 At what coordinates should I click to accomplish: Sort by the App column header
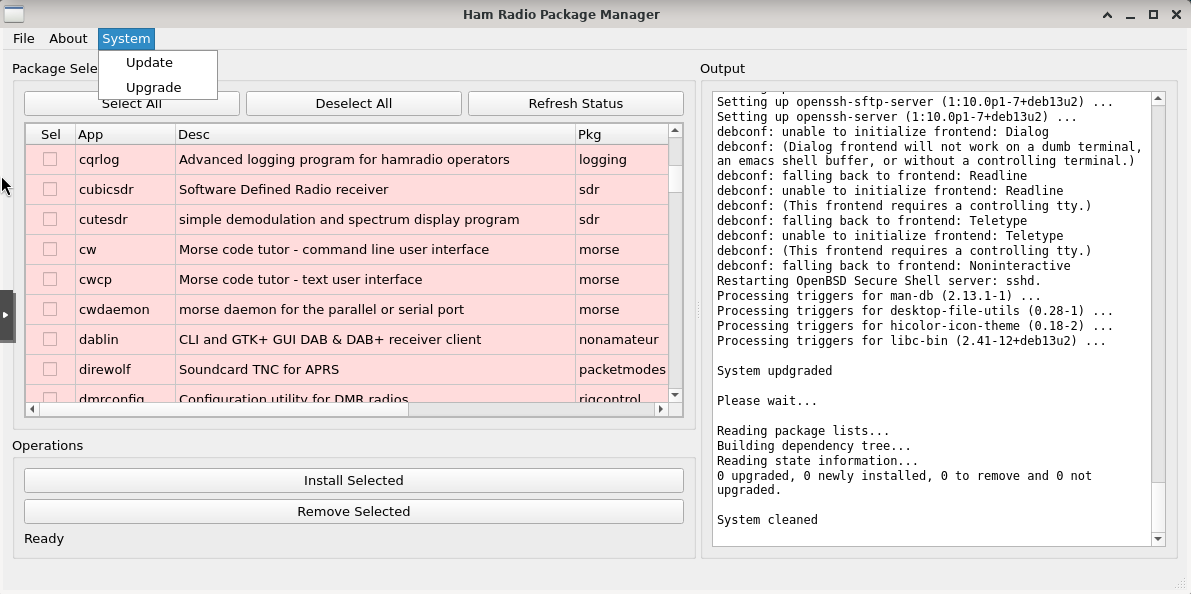click(125, 134)
